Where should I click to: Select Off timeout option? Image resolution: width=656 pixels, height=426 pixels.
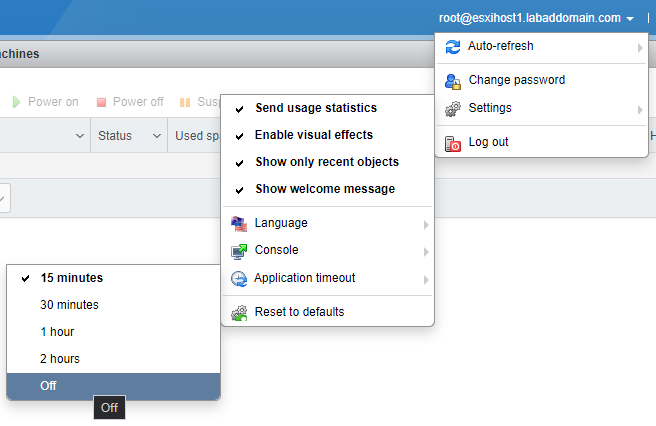point(49,386)
